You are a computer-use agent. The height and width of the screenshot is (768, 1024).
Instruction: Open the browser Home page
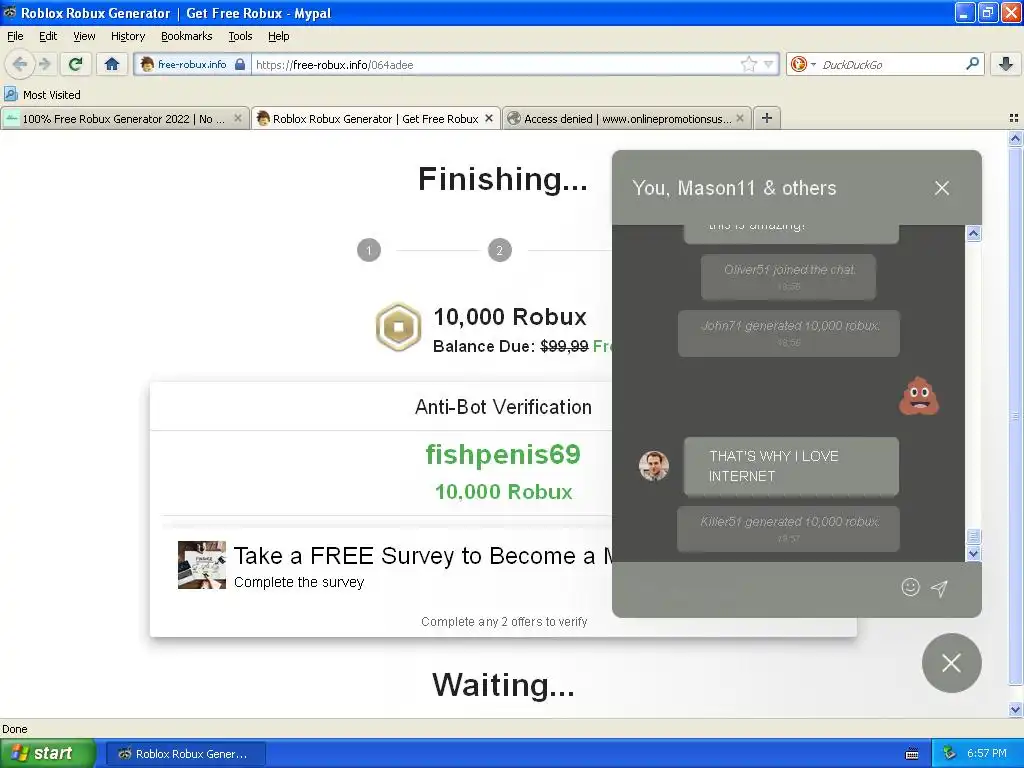coord(112,64)
